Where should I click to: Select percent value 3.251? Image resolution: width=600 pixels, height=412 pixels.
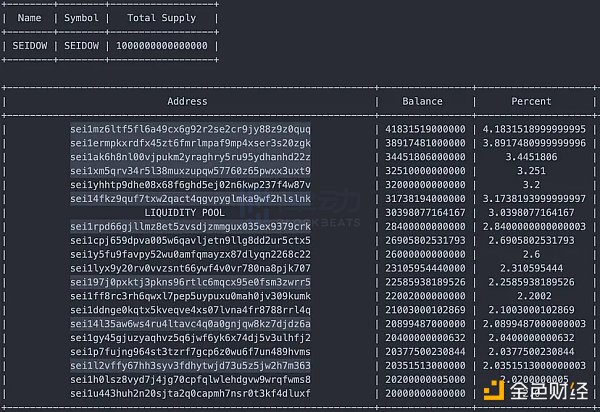coord(532,171)
